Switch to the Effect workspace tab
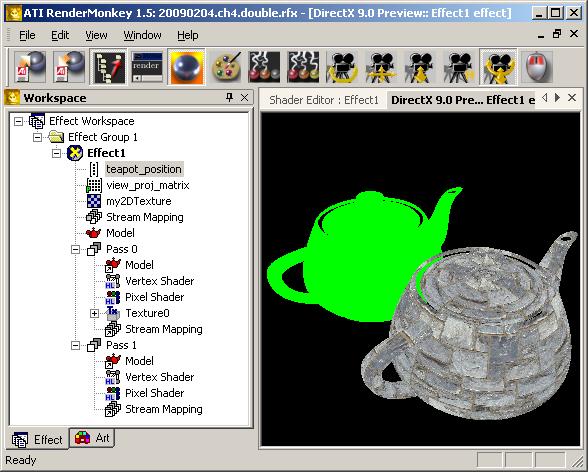588x472 pixels. tap(38, 439)
